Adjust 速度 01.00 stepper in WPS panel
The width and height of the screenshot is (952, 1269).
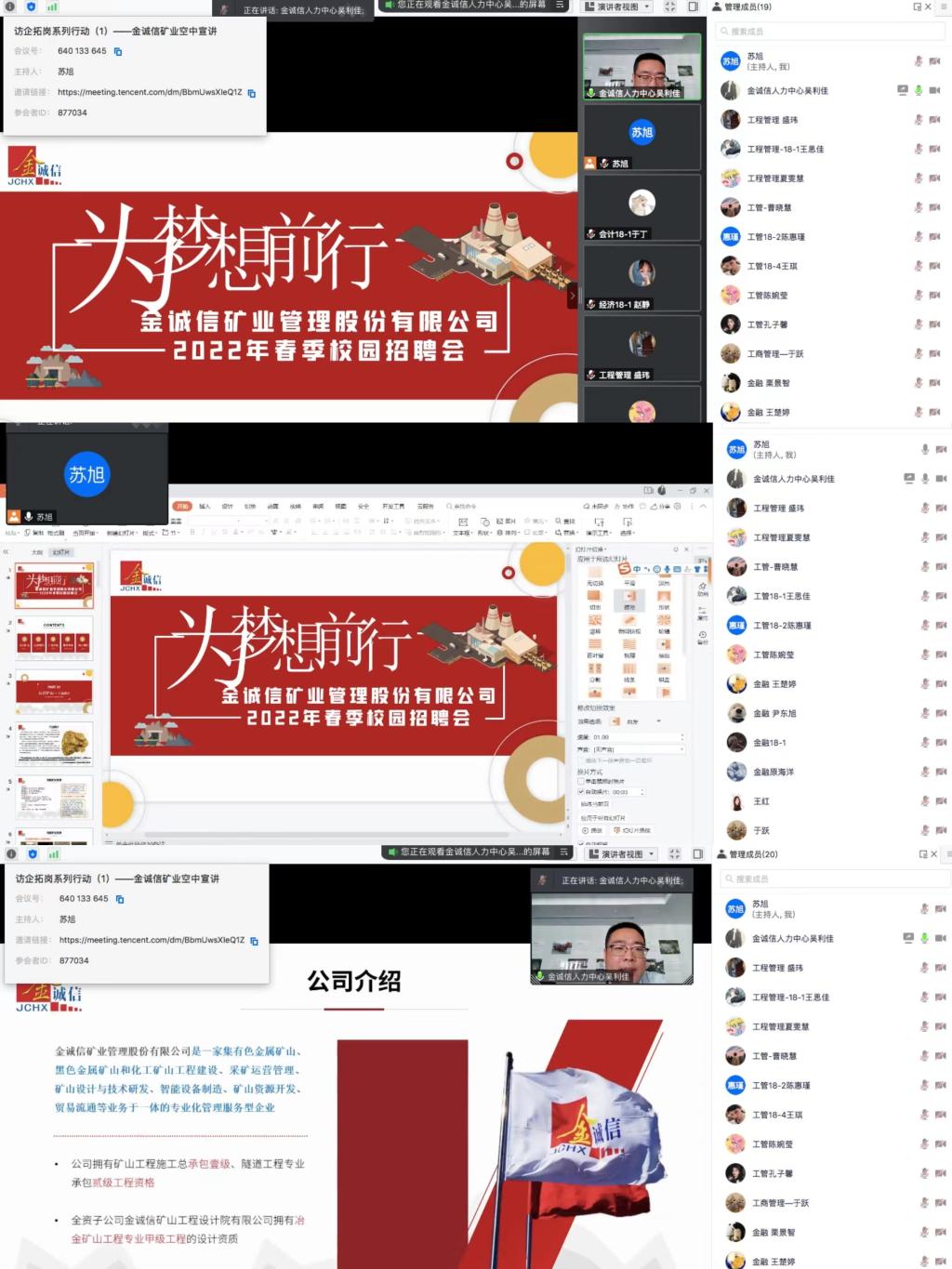point(682,736)
